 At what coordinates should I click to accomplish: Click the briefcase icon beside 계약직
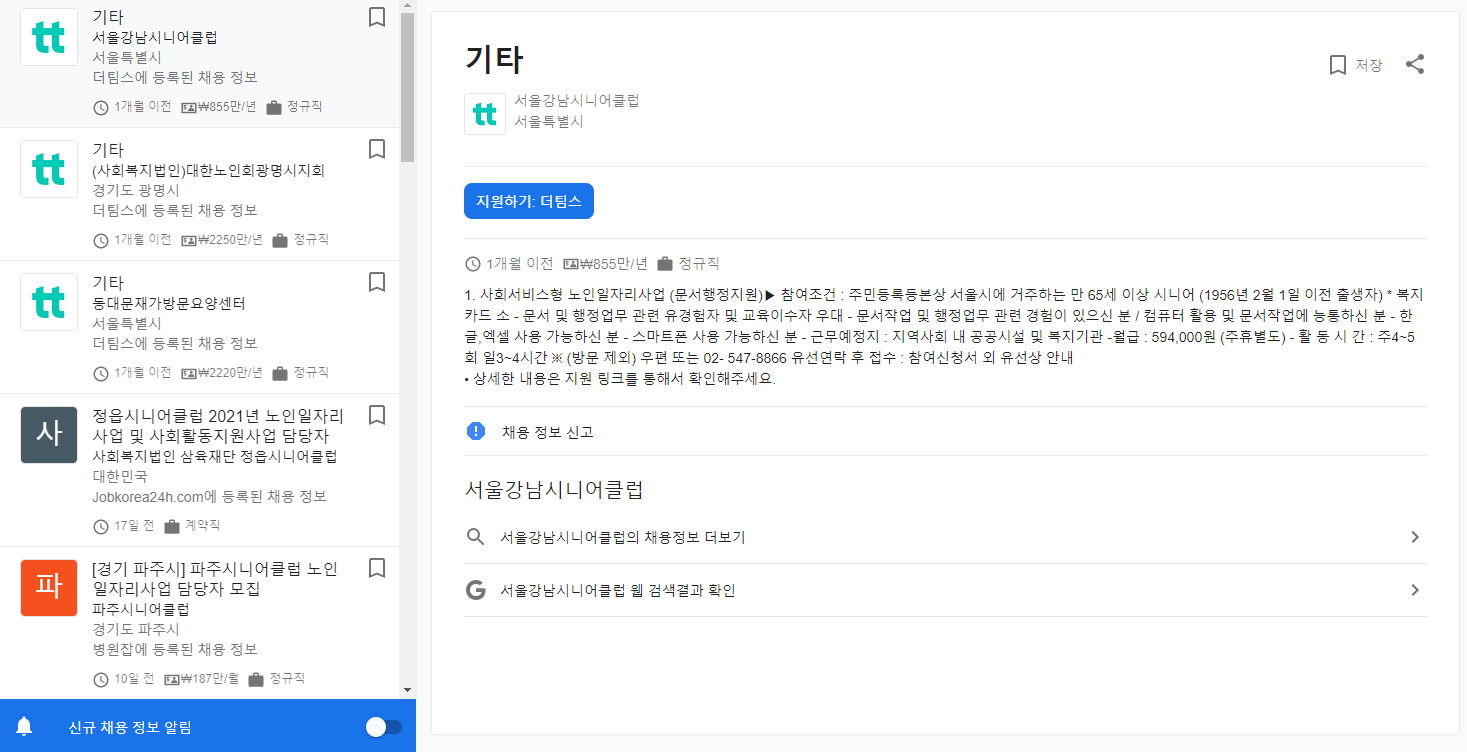[x=172, y=526]
